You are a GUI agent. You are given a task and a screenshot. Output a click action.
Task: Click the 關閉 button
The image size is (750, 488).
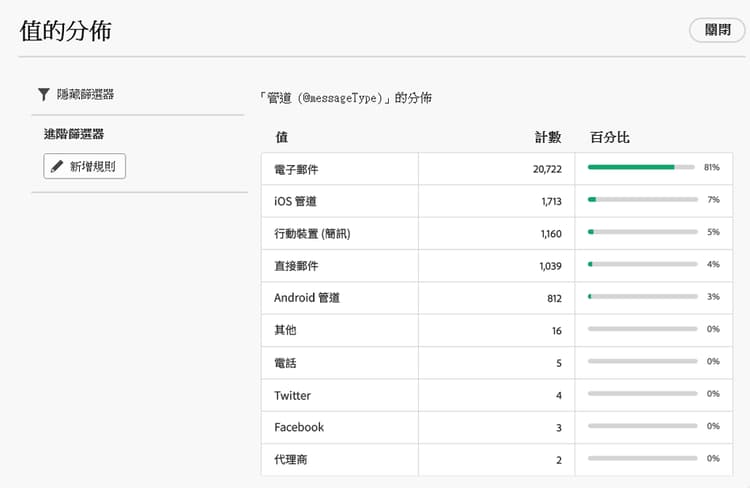click(x=717, y=30)
